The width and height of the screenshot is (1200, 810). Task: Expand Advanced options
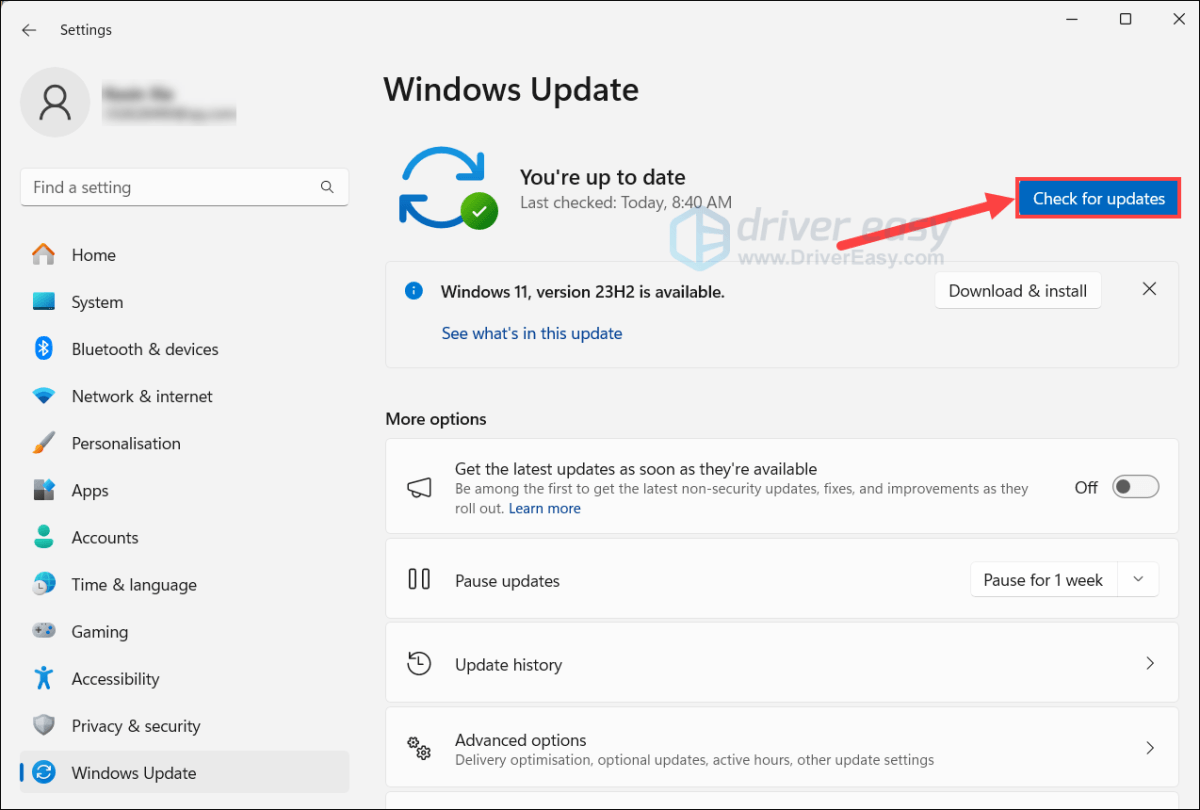tap(1149, 748)
